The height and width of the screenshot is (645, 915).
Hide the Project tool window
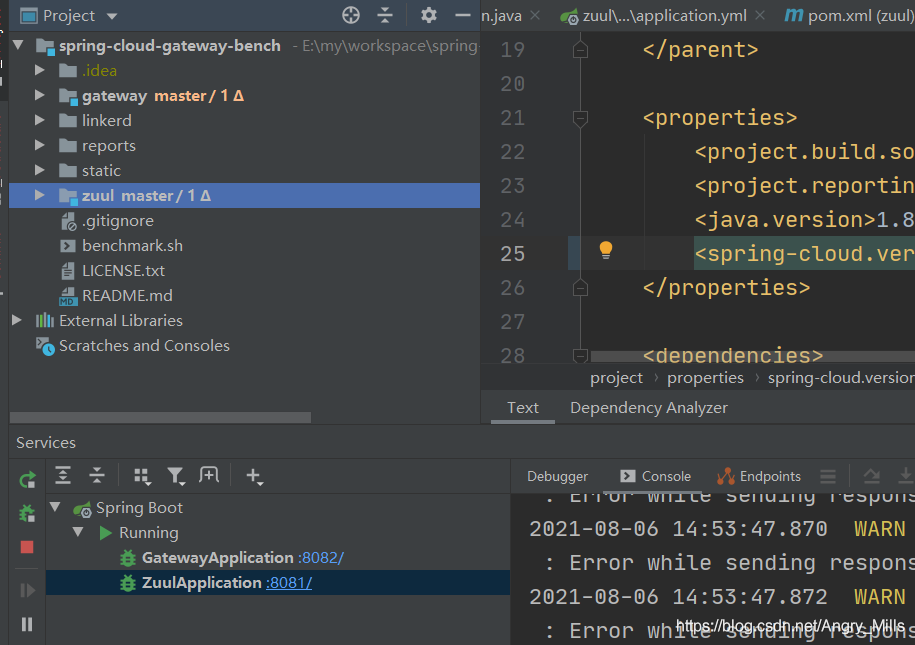pos(463,15)
